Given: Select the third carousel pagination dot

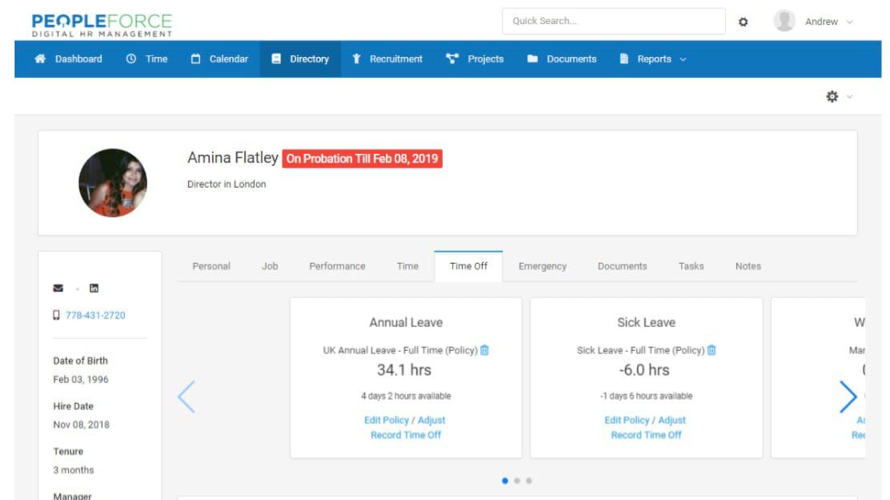Looking at the screenshot, I should coord(529,481).
